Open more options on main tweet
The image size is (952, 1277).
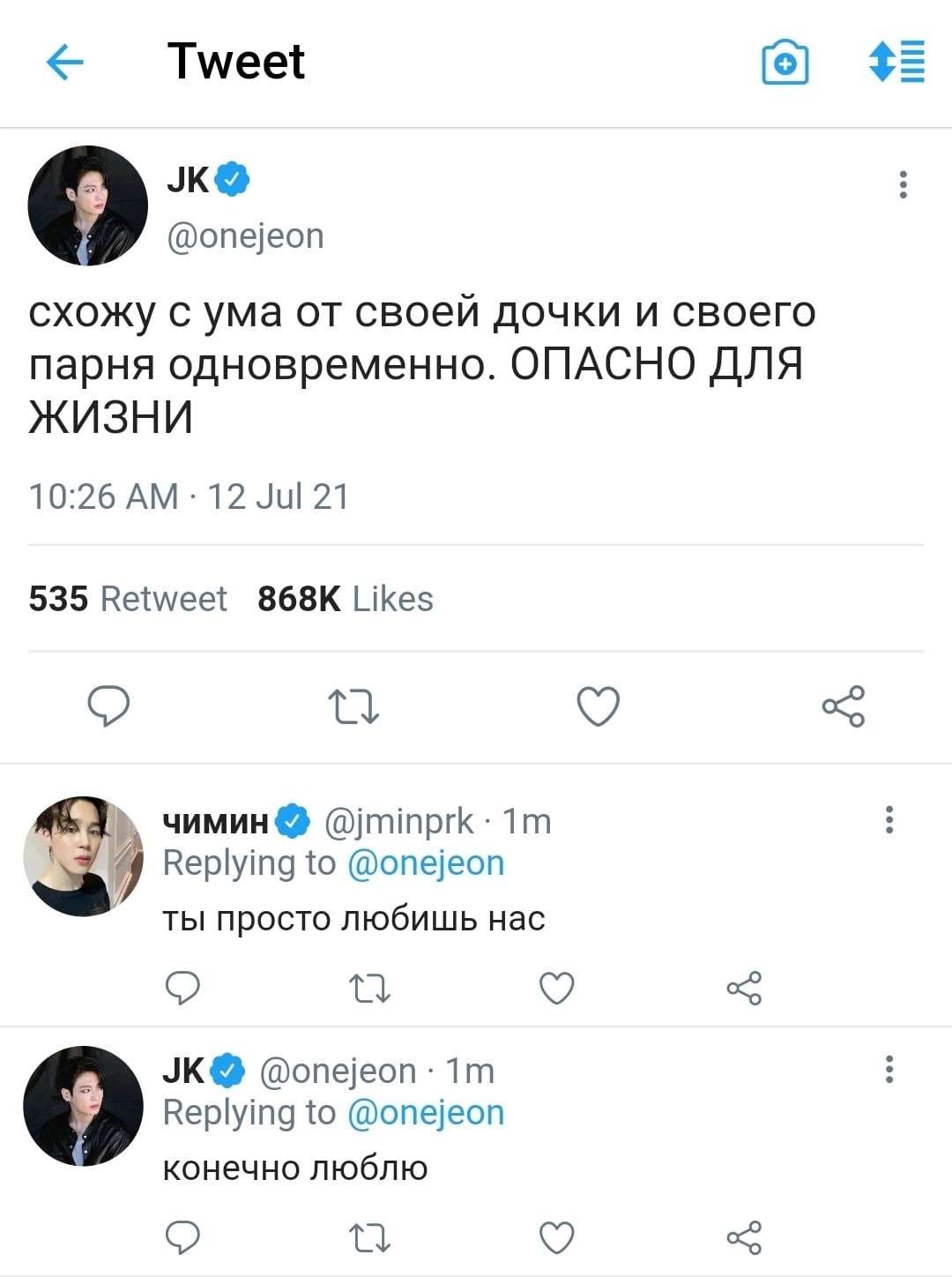pyautogui.click(x=903, y=184)
